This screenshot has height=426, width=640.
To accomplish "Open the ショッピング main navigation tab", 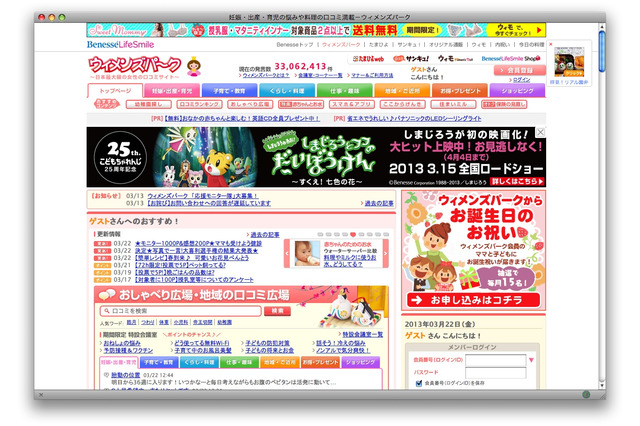I will (x=517, y=91).
